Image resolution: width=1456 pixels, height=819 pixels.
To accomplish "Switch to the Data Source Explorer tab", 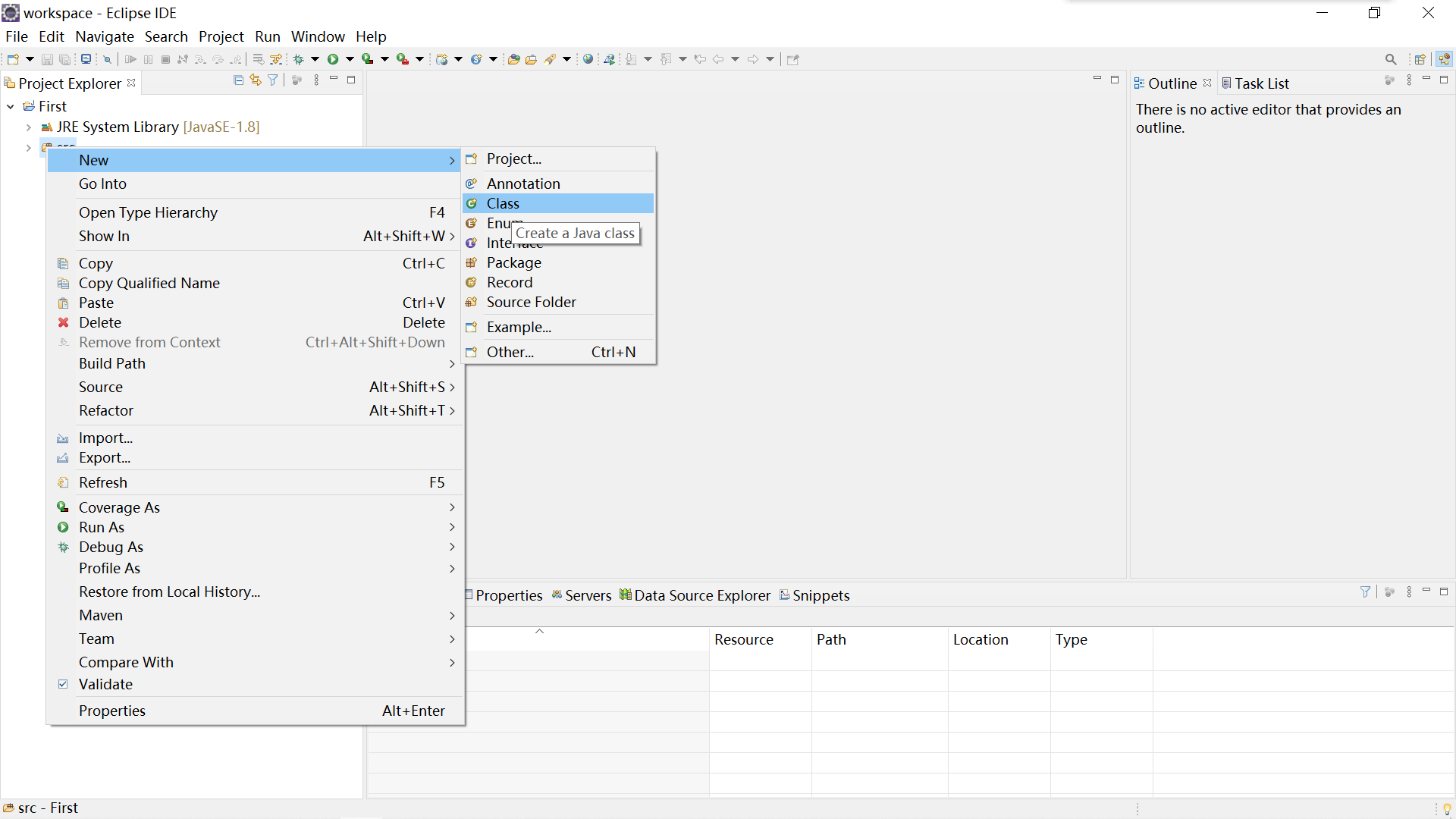I will click(x=695, y=595).
